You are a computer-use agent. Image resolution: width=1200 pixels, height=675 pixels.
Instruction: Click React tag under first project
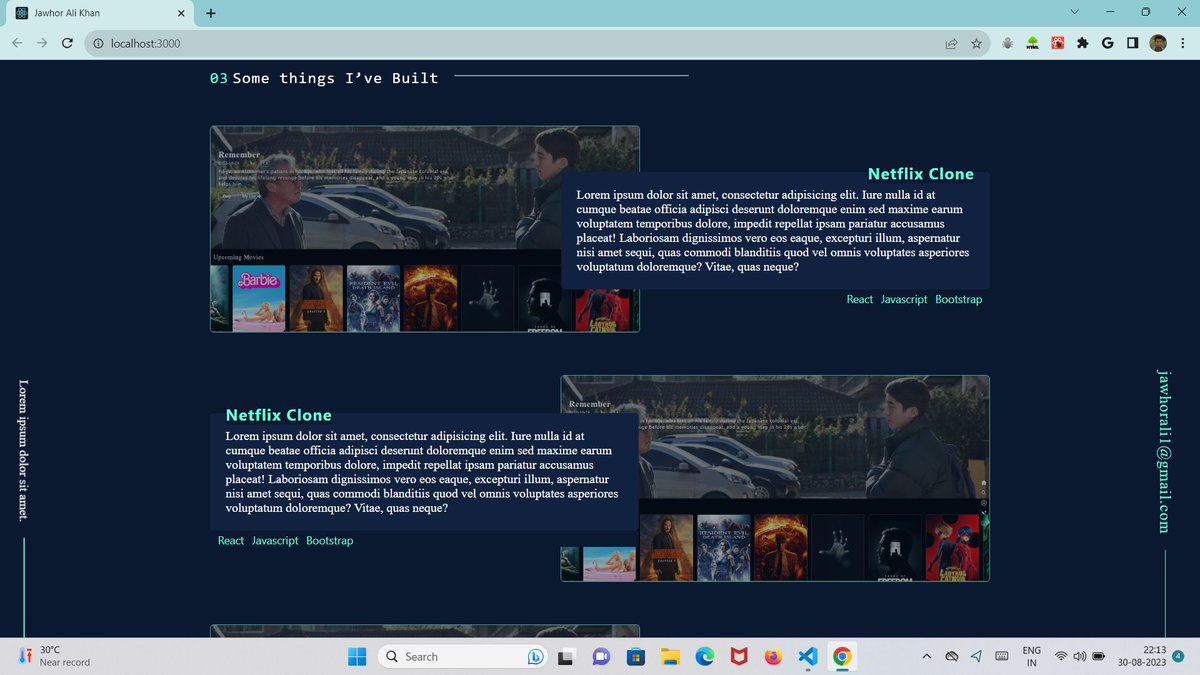860,300
